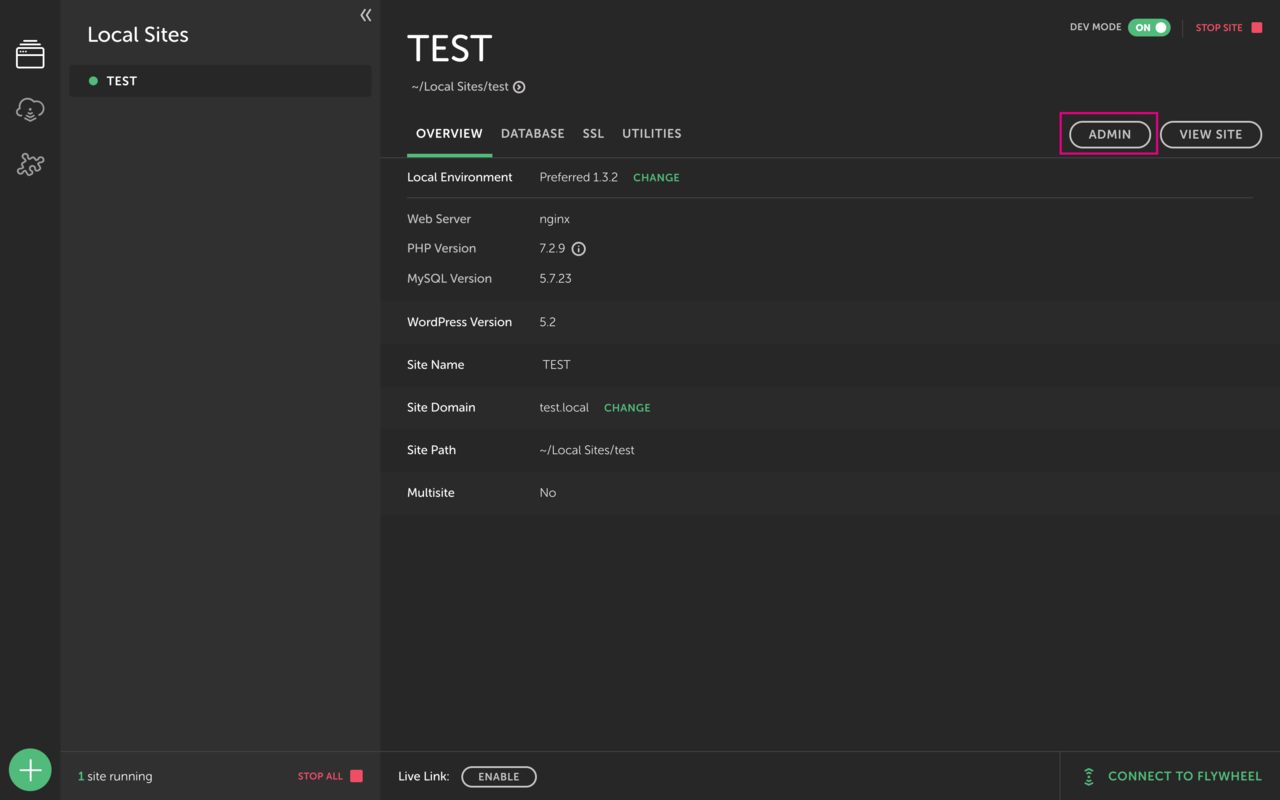Click the Admin button
Image resolution: width=1280 pixels, height=800 pixels.
tap(1110, 134)
